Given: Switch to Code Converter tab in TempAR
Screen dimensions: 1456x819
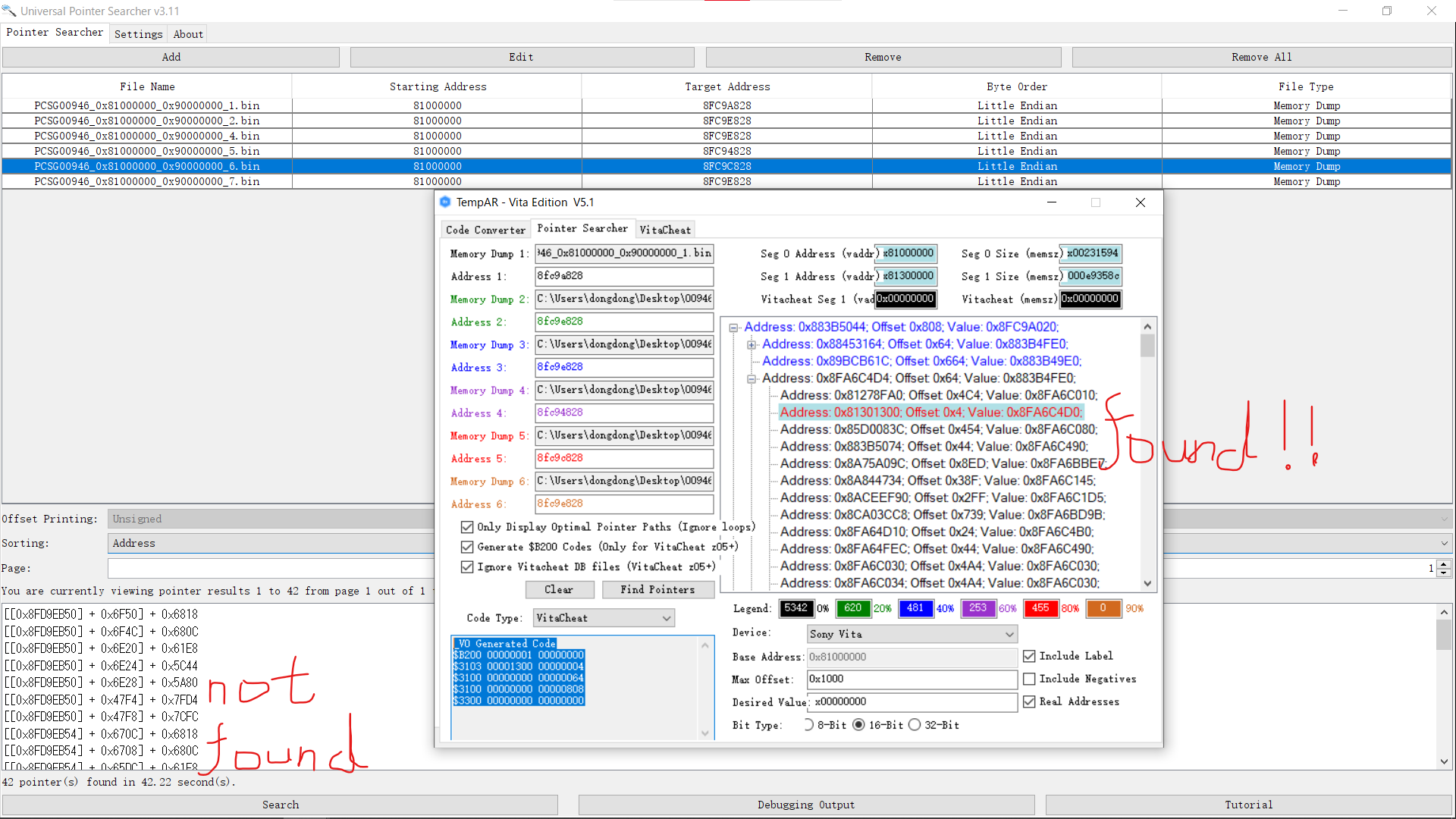Looking at the screenshot, I should click(x=485, y=230).
